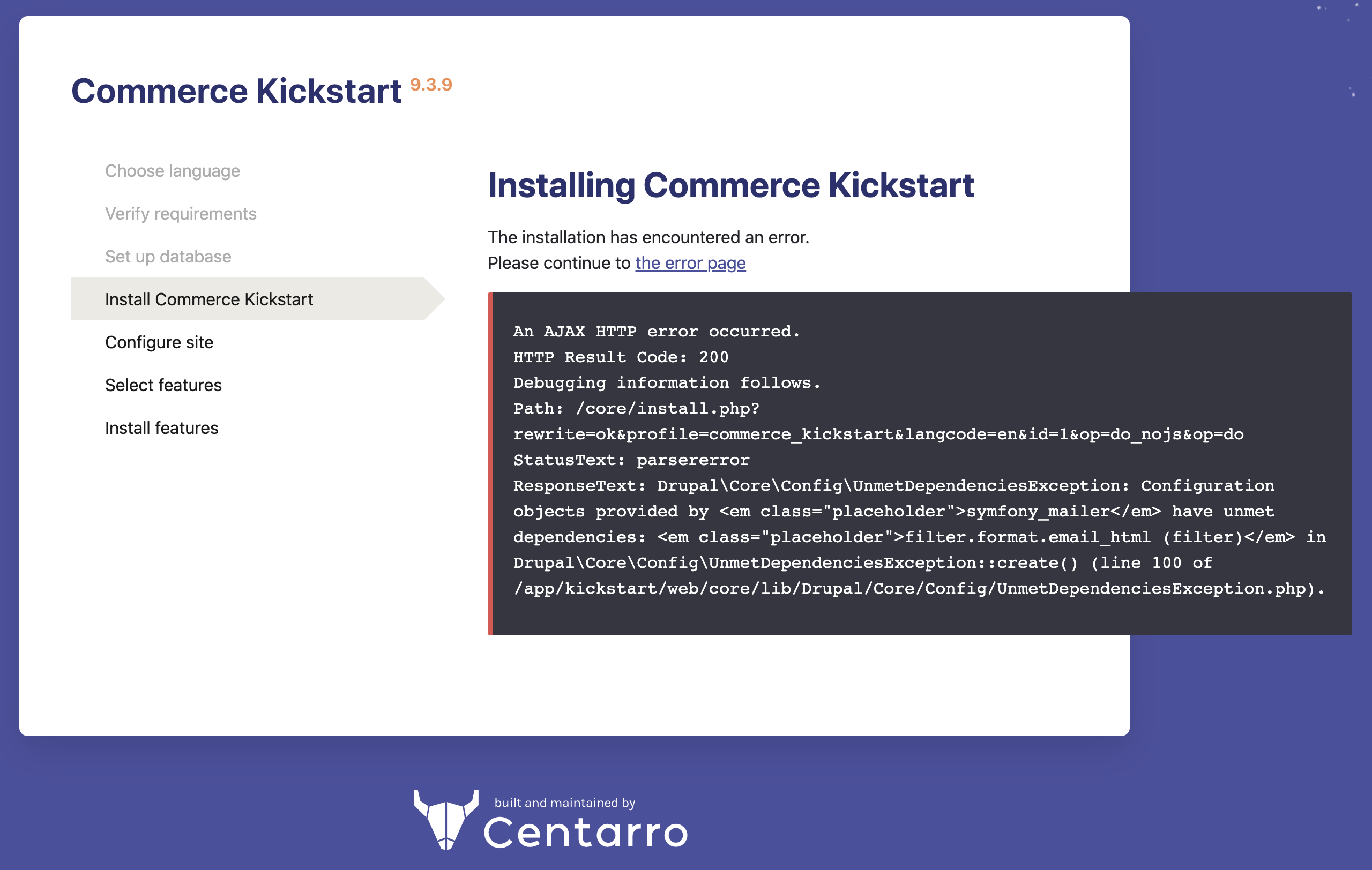Viewport: 1372px width, 870px height.
Task: Click 'Choose language' installation step
Action: pos(173,170)
